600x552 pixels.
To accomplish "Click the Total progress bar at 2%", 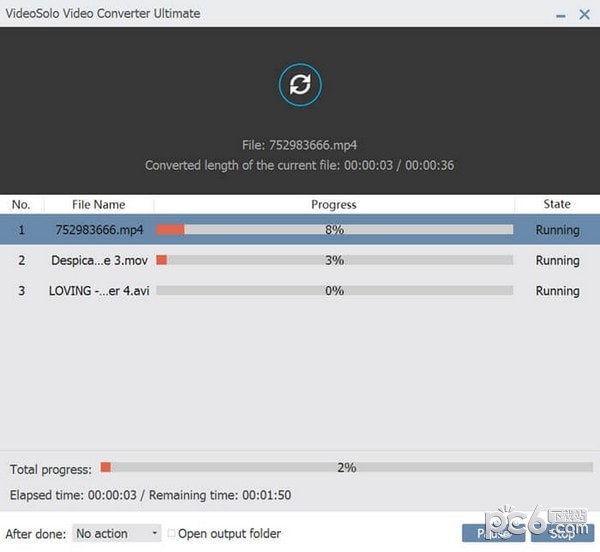I will coord(346,467).
